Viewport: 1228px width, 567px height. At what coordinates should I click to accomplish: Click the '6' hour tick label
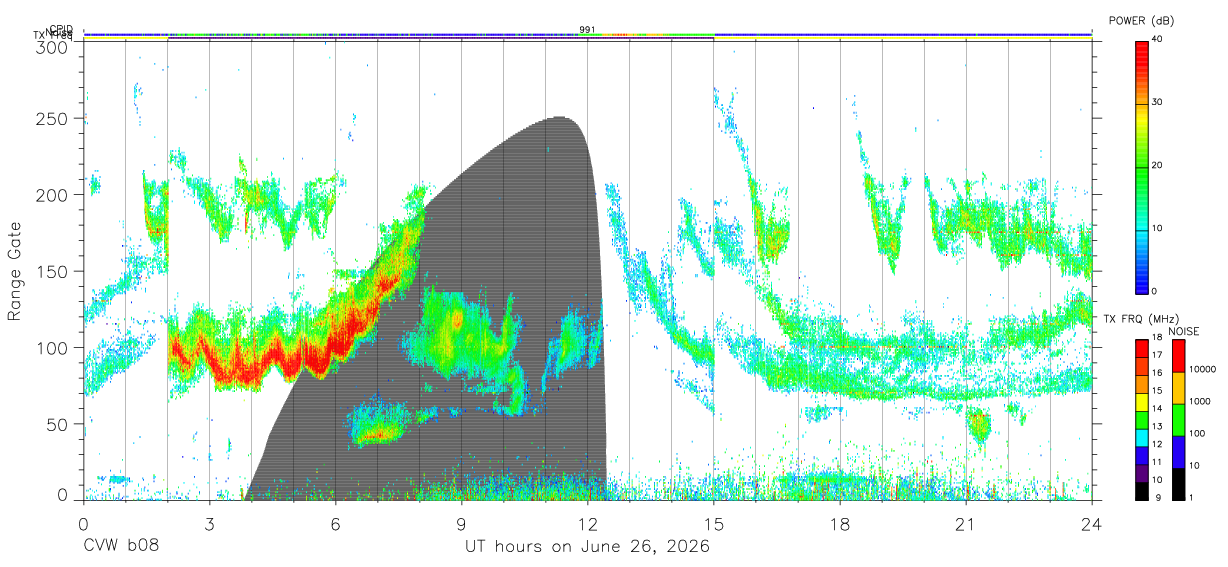click(335, 524)
